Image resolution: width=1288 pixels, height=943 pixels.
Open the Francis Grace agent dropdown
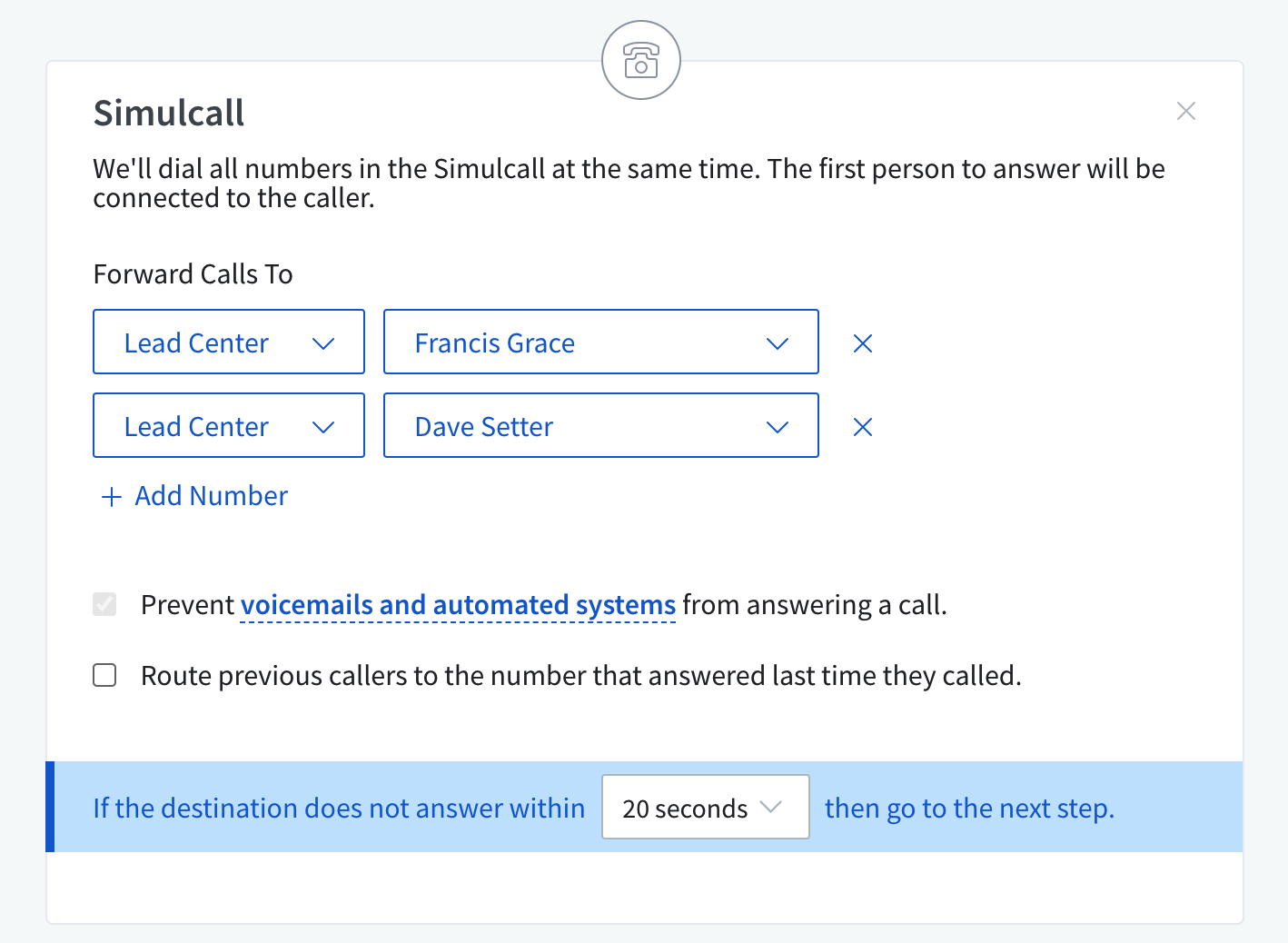[x=601, y=342]
